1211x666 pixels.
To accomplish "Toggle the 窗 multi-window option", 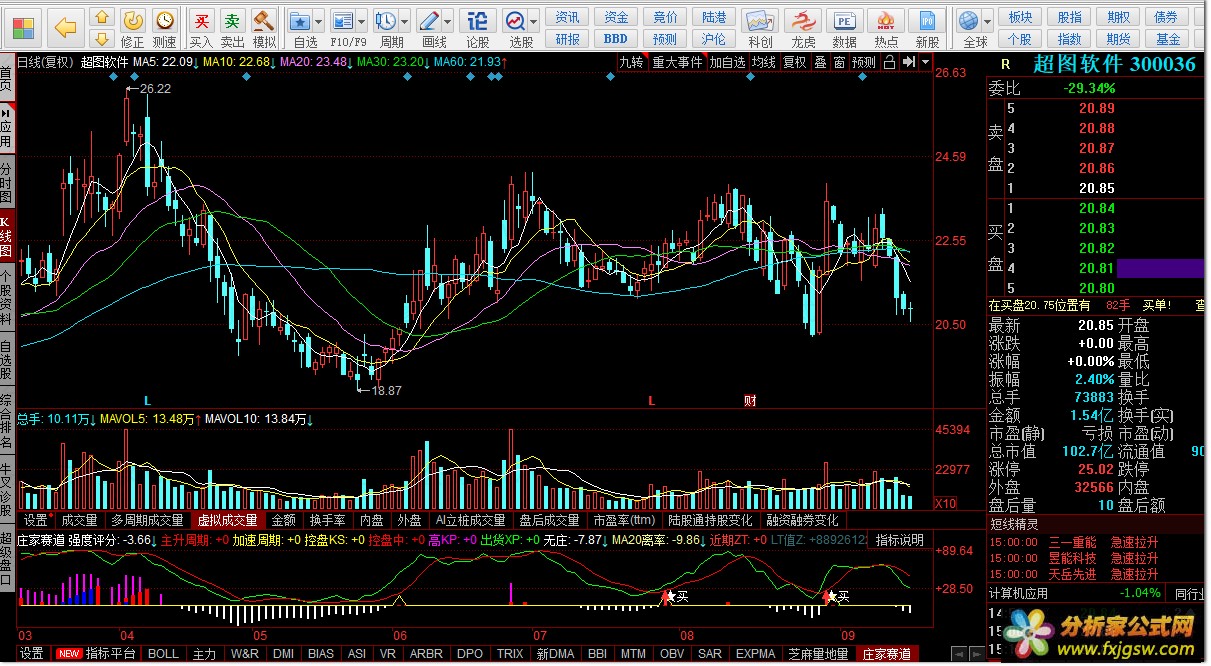I will 839,62.
